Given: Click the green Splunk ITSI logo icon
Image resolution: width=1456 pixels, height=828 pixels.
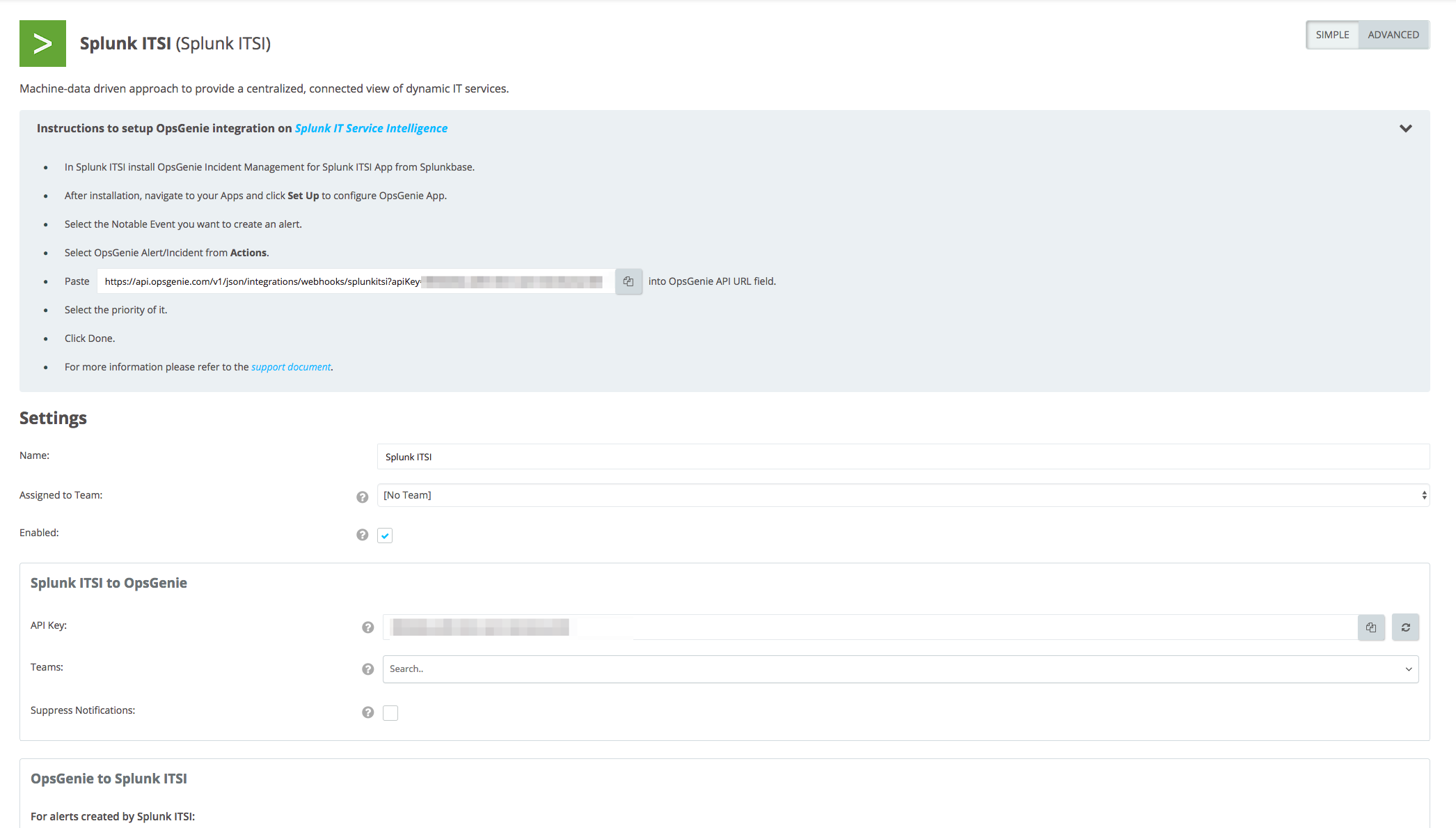Looking at the screenshot, I should point(42,43).
